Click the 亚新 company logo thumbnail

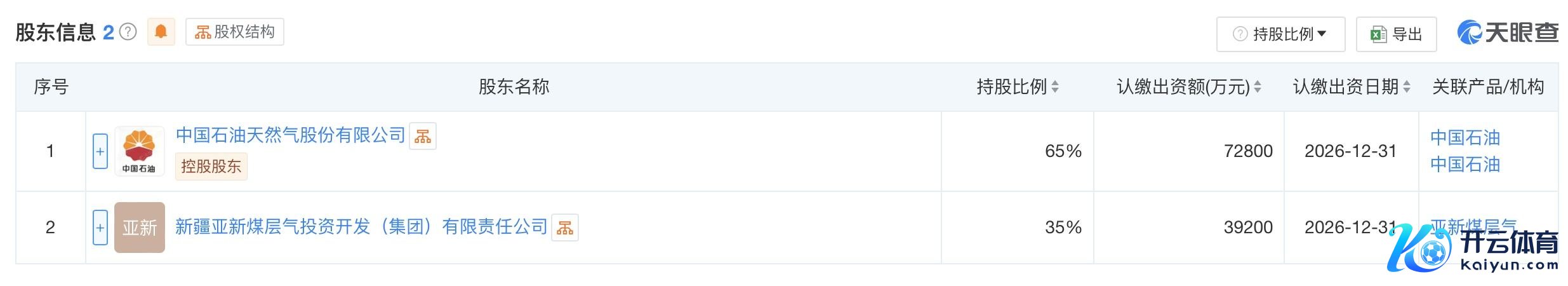pyautogui.click(x=139, y=228)
